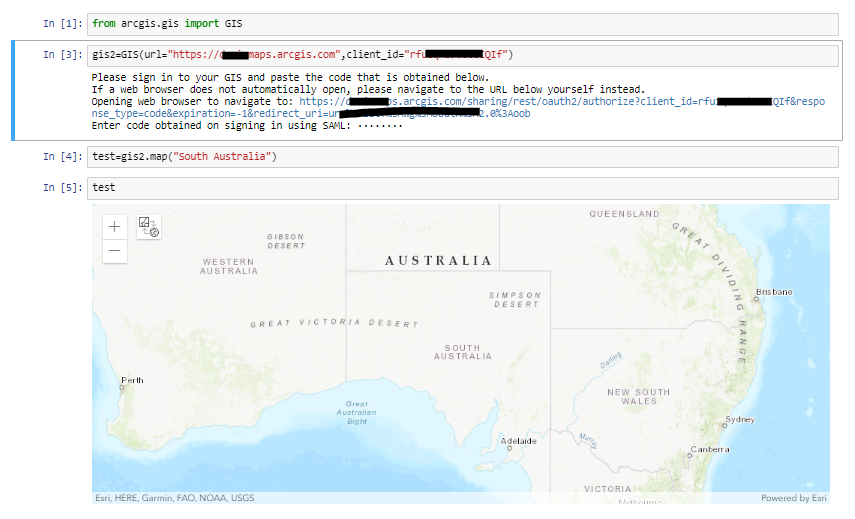Click the Murray river label
This screenshot has width=855, height=519.
tap(588, 440)
